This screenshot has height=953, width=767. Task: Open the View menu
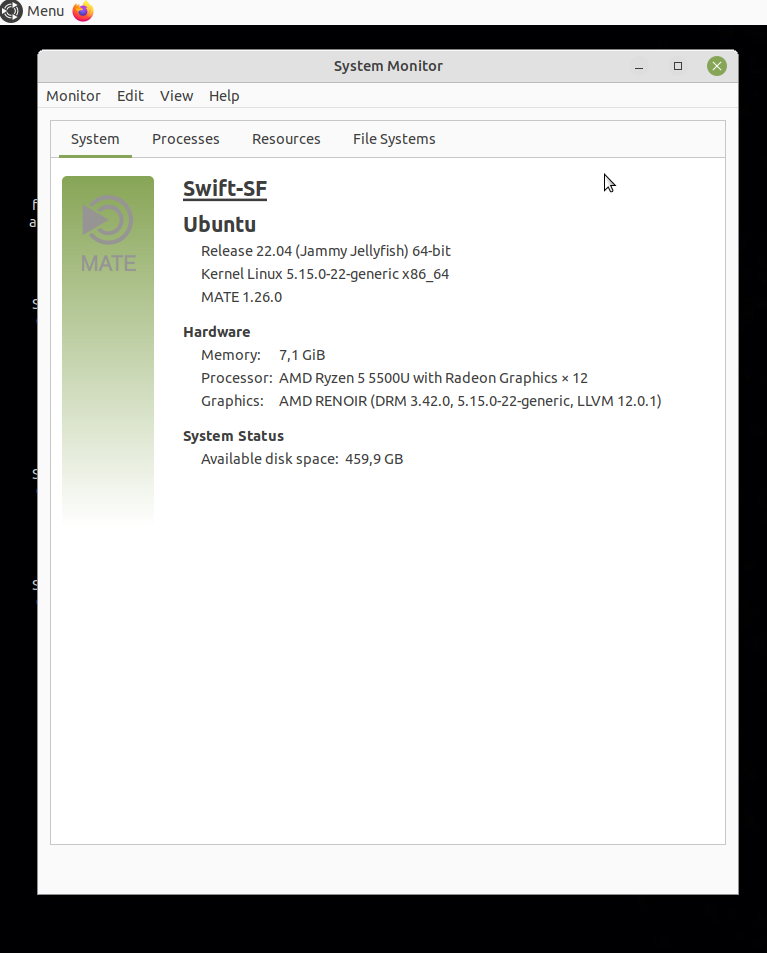pos(176,96)
